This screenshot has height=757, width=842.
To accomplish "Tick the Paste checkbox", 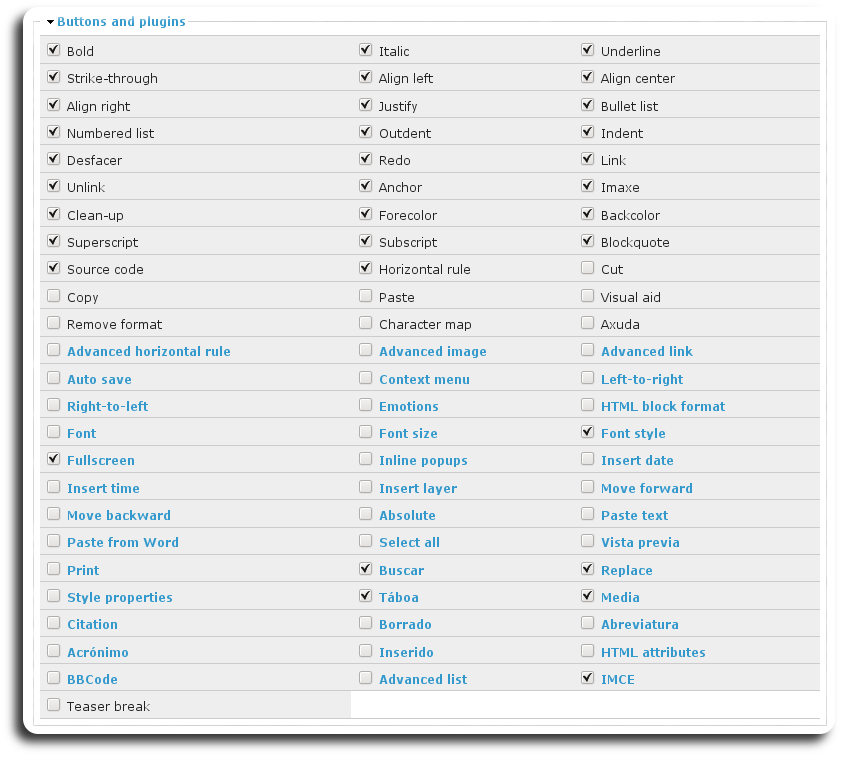I will 366,296.
